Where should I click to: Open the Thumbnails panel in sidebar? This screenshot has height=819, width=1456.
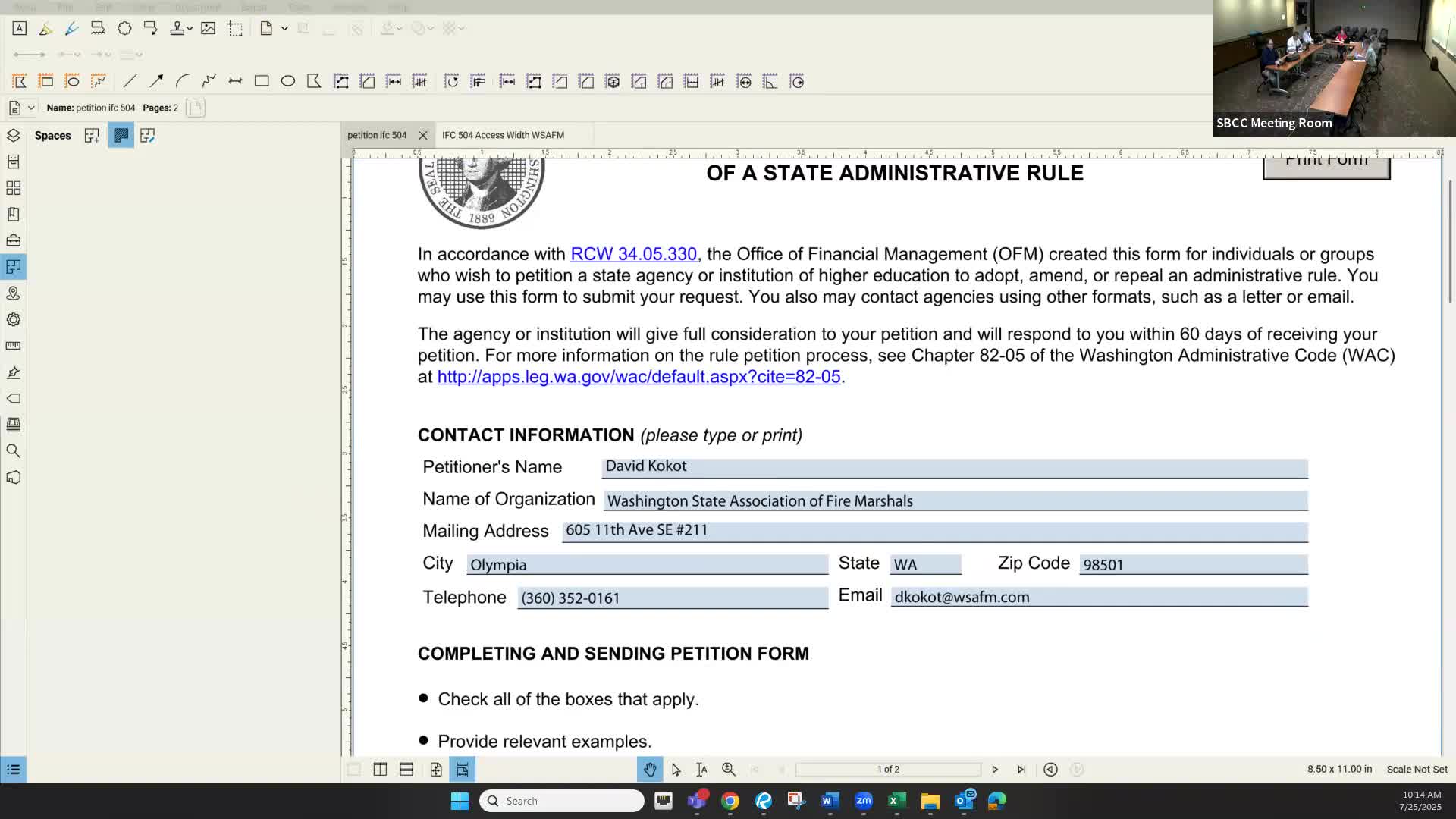(13, 188)
